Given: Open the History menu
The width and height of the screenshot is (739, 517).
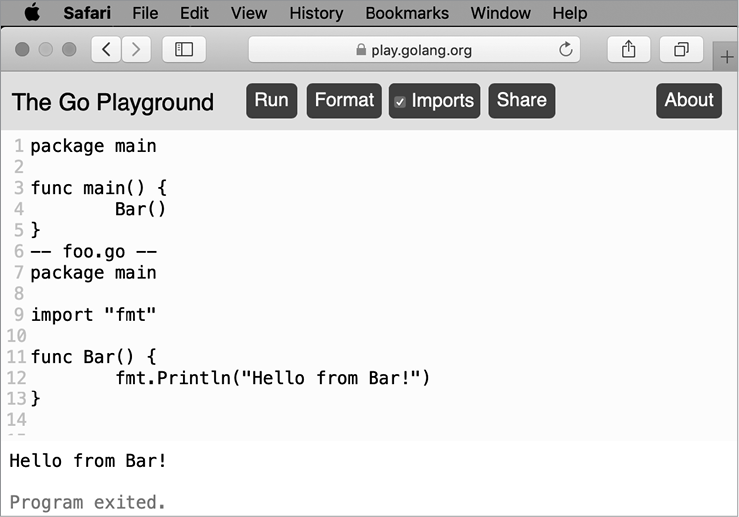Looking at the screenshot, I should (x=316, y=13).
